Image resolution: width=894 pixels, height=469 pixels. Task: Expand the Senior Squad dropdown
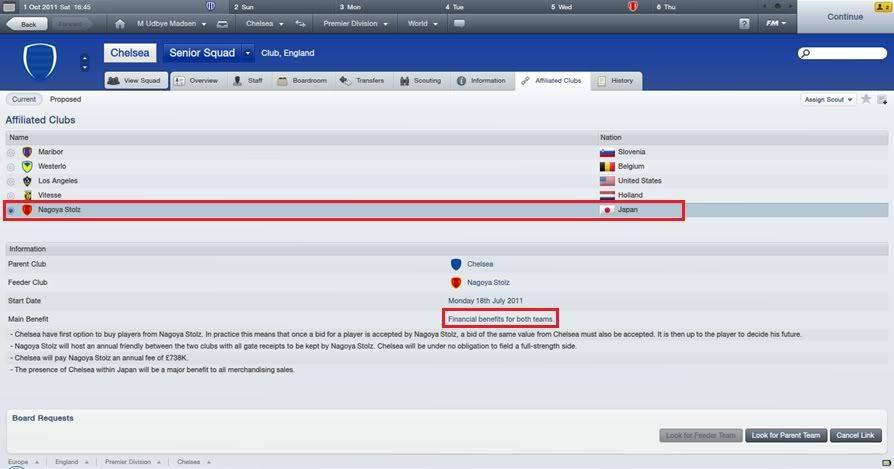point(247,53)
